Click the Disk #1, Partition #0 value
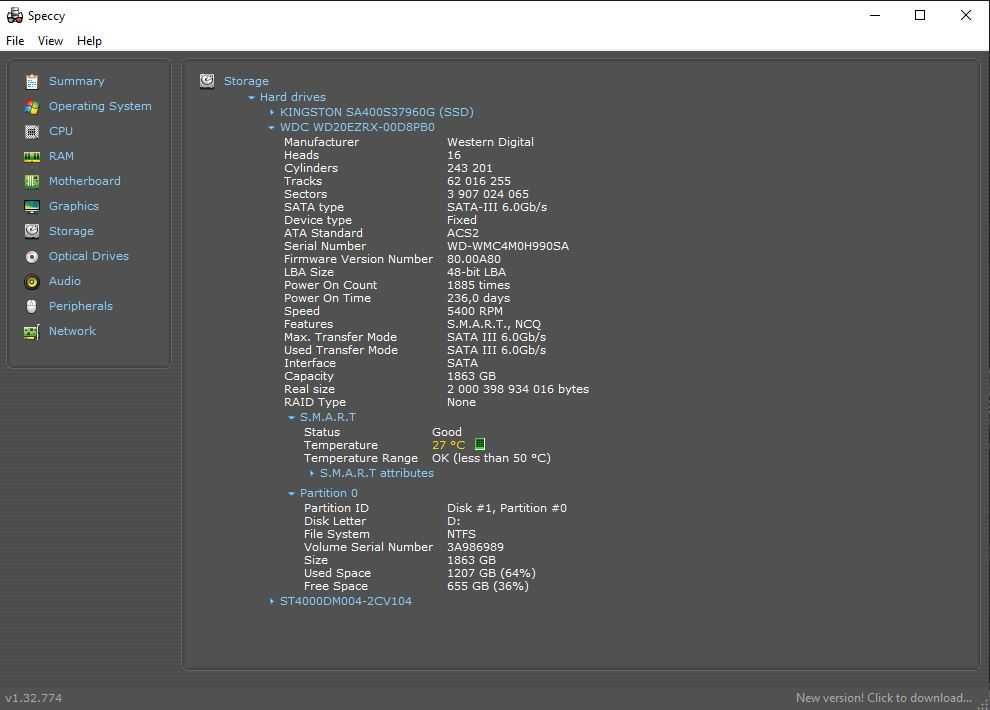Viewport: 990px width, 710px height. [x=507, y=508]
